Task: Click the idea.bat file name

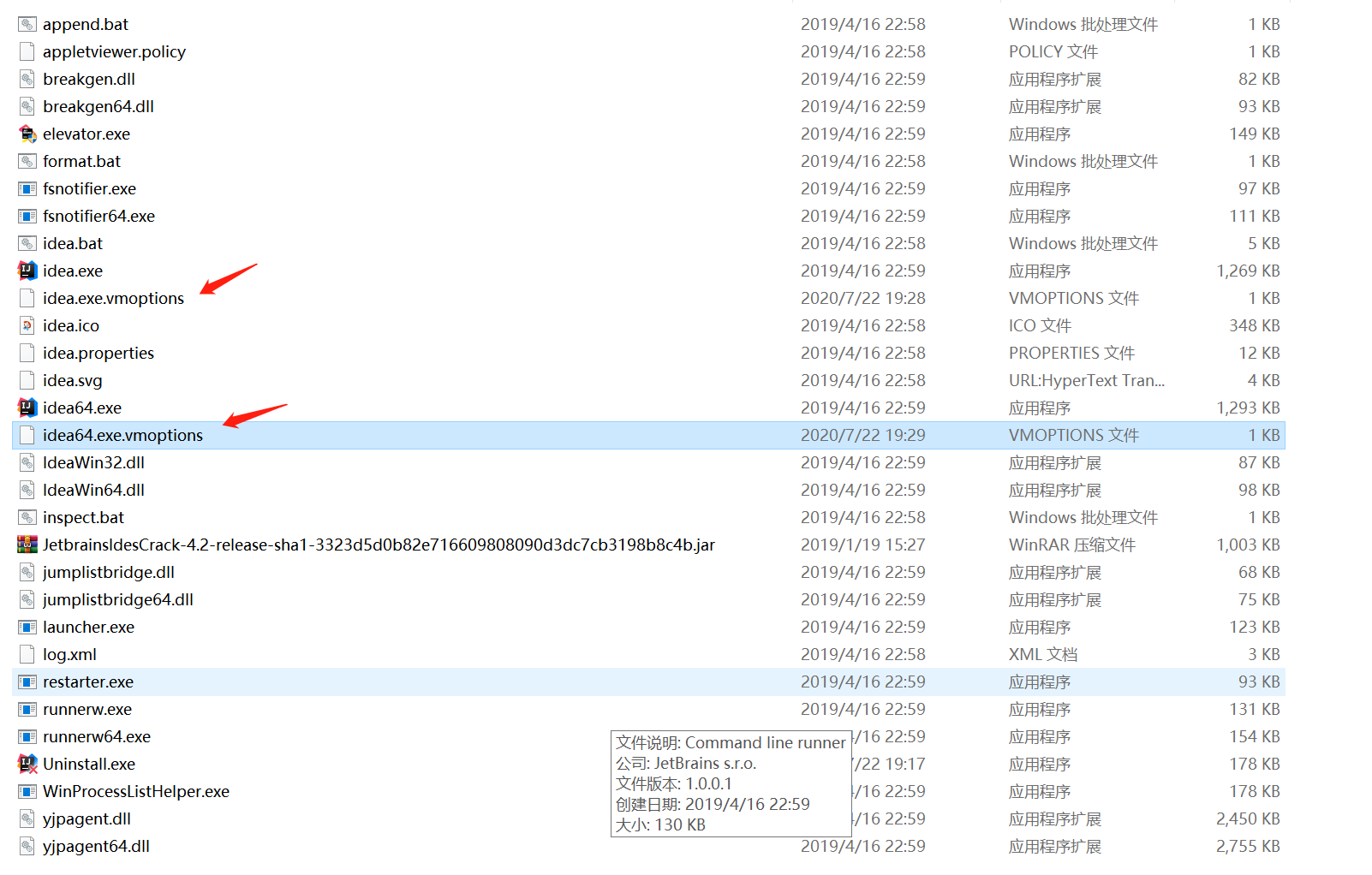Action: pyautogui.click(x=72, y=243)
